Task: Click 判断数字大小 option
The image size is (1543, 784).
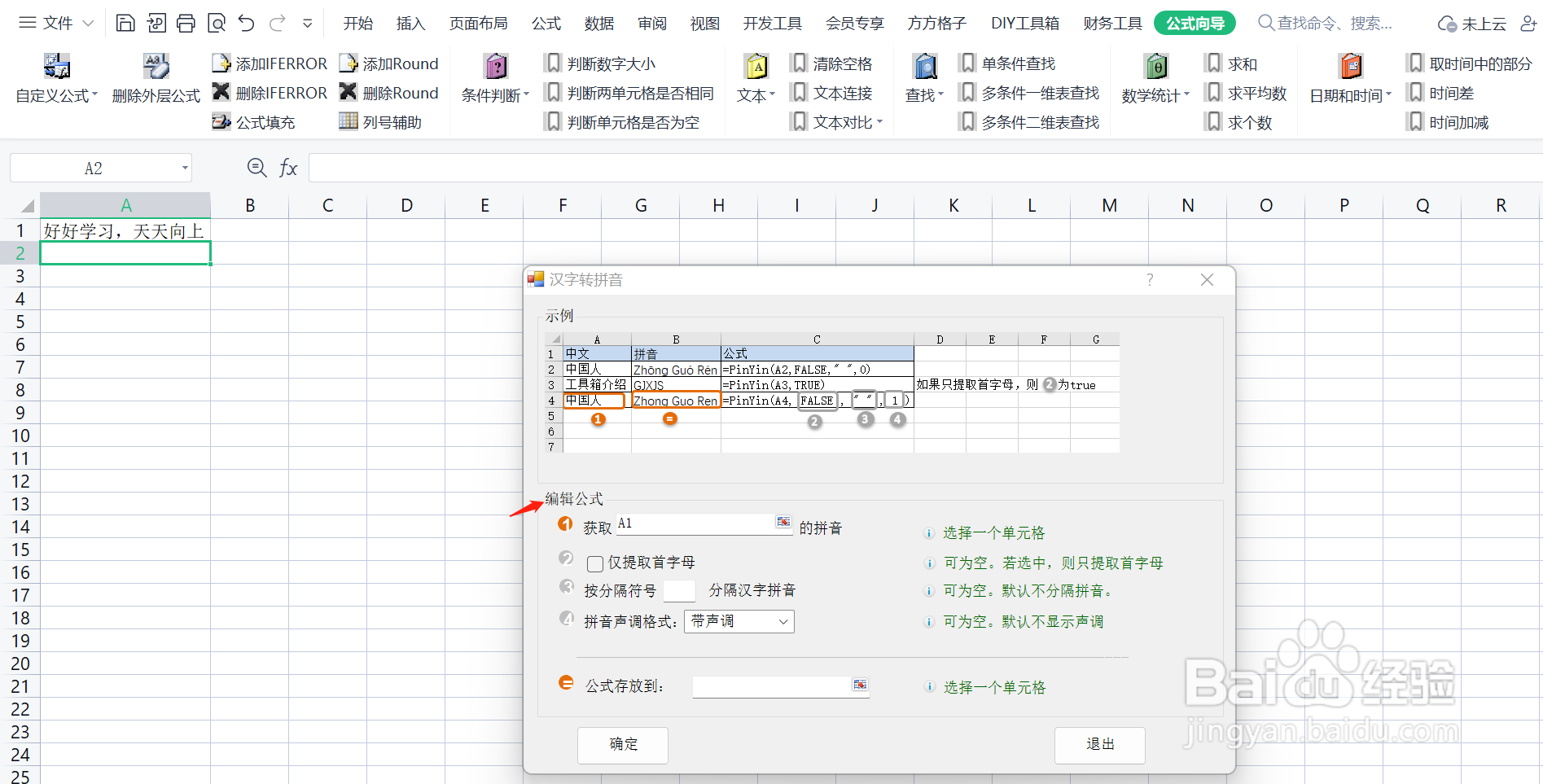Action: 600,64
